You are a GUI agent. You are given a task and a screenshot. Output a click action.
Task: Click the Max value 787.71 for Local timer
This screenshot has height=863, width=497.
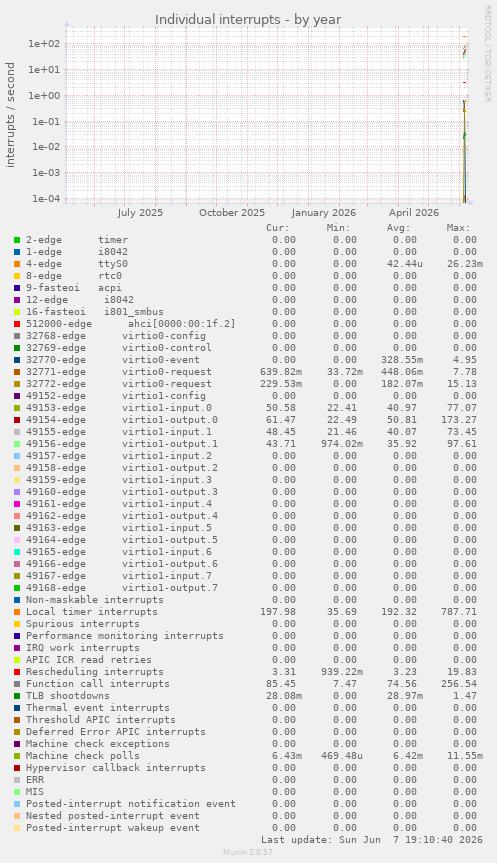[x=459, y=612]
